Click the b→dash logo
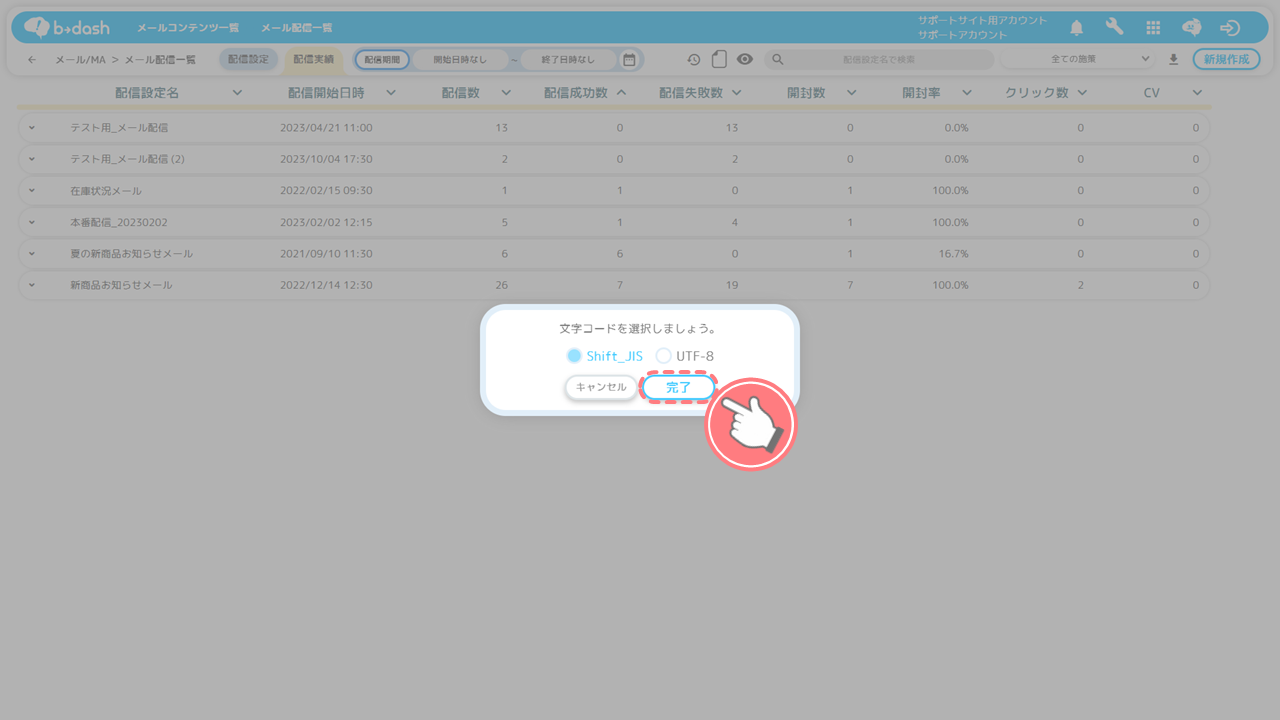Viewport: 1280px width, 720px height. pos(67,27)
